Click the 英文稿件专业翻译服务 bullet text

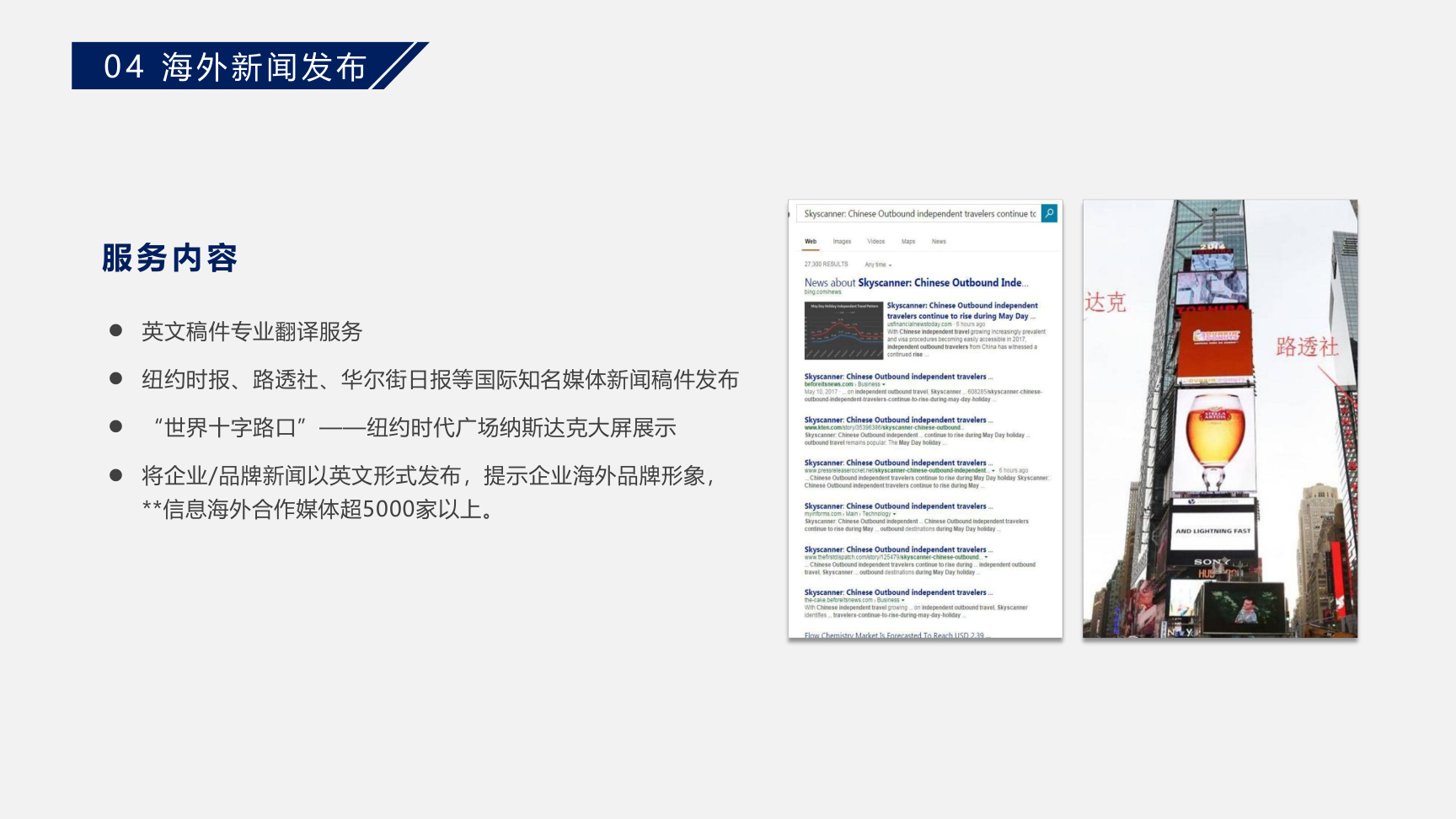point(252,332)
